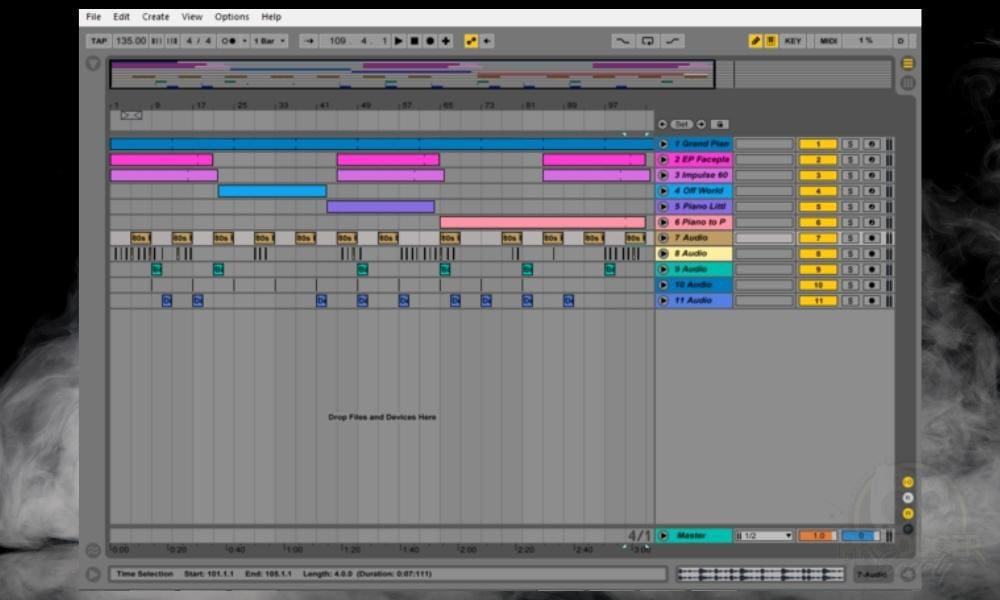Click the MIDI map mode button

pos(828,41)
